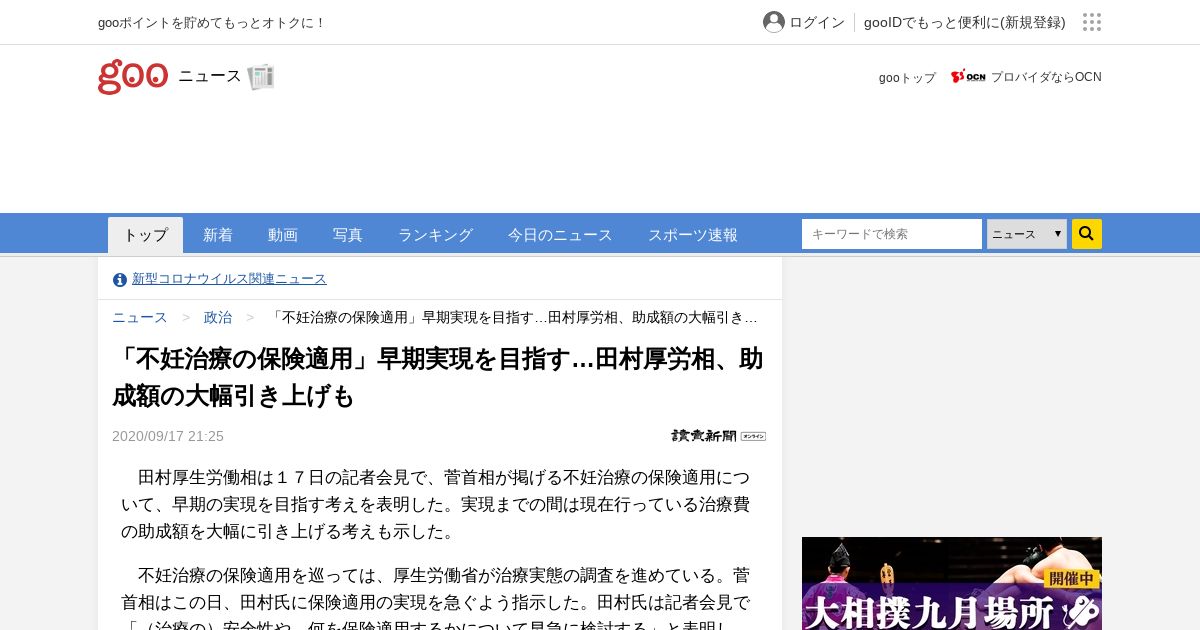The height and width of the screenshot is (630, 1200).
Task: Click the 読売新聞 source logo
Action: (718, 436)
